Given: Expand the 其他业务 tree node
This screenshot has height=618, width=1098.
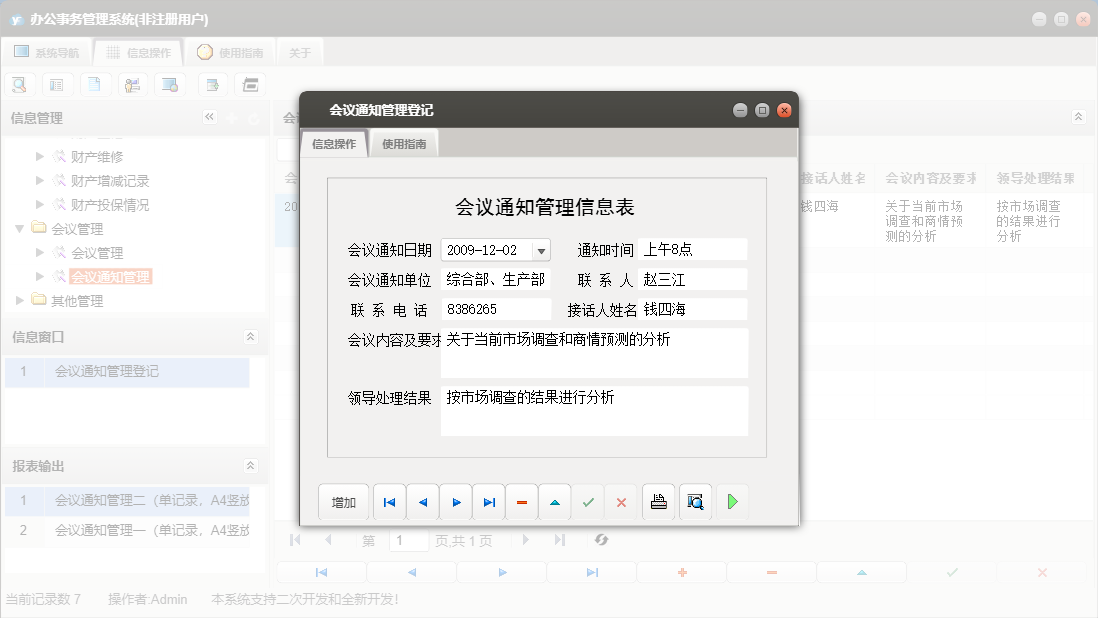Looking at the screenshot, I should (17, 299).
